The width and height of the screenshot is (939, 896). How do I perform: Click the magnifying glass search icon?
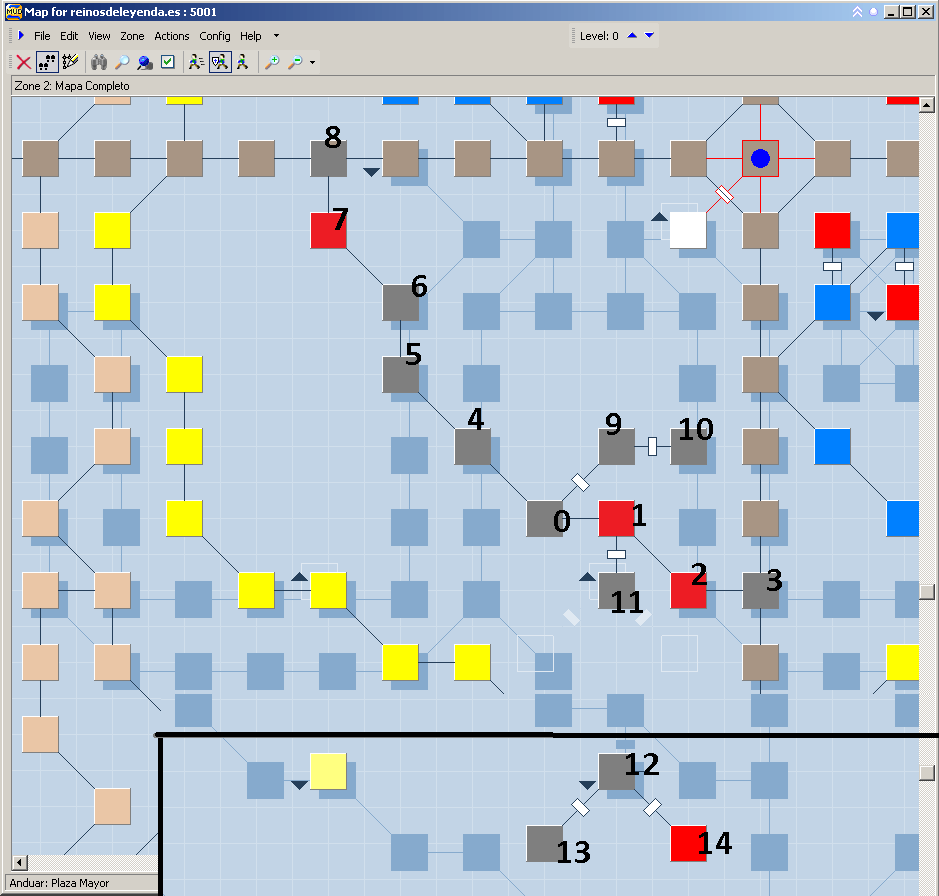tap(122, 62)
